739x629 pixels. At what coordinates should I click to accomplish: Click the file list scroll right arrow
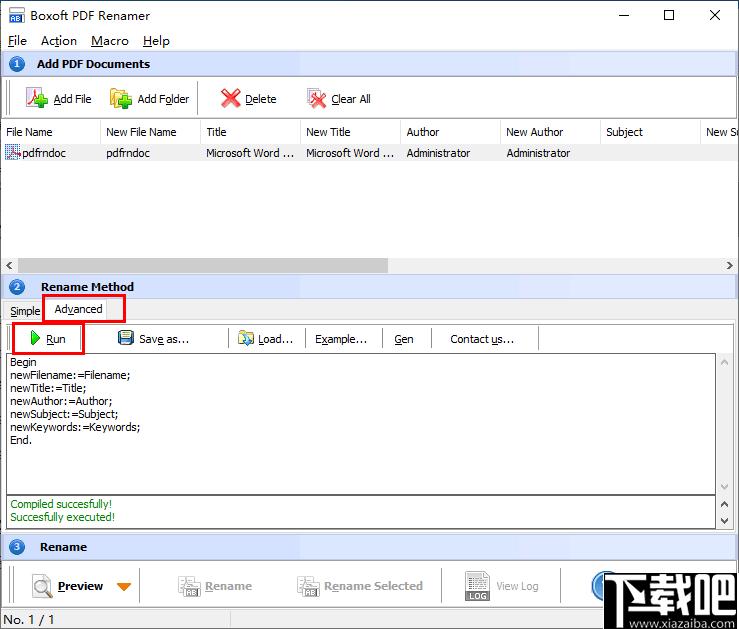(x=730, y=265)
